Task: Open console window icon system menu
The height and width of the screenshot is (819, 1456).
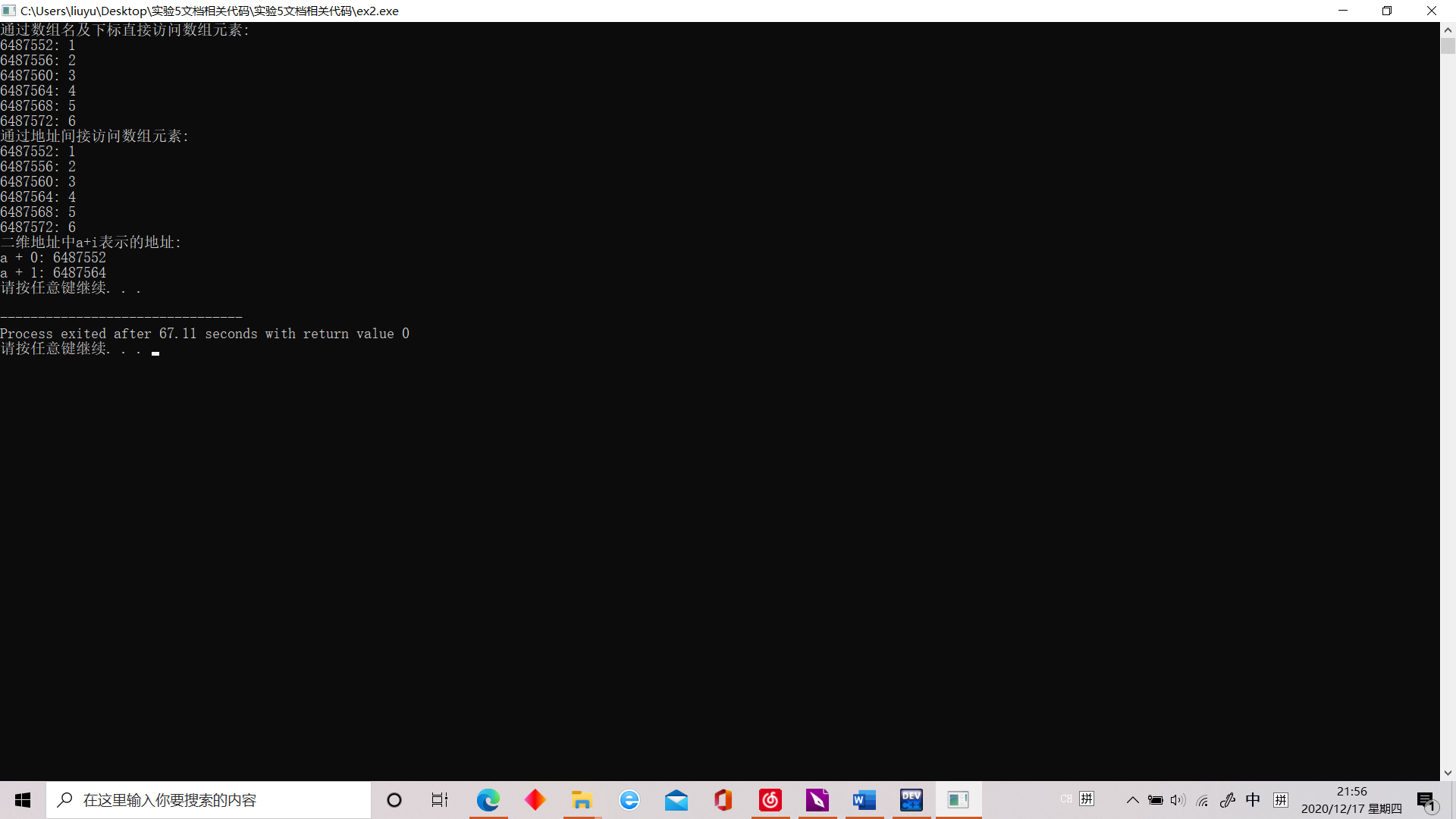Action: point(9,11)
